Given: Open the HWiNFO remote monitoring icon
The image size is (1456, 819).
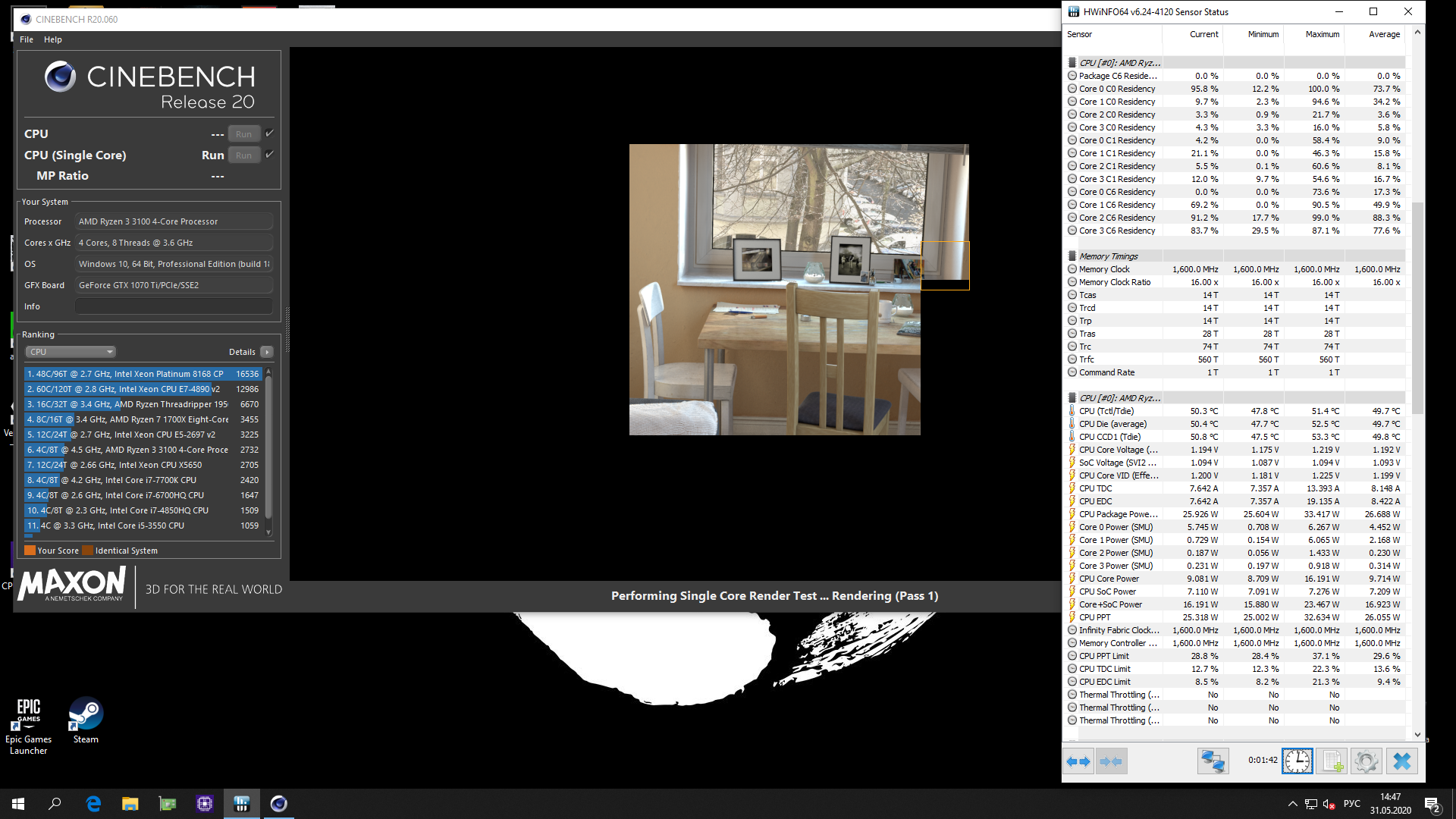Looking at the screenshot, I should pos(1213,761).
